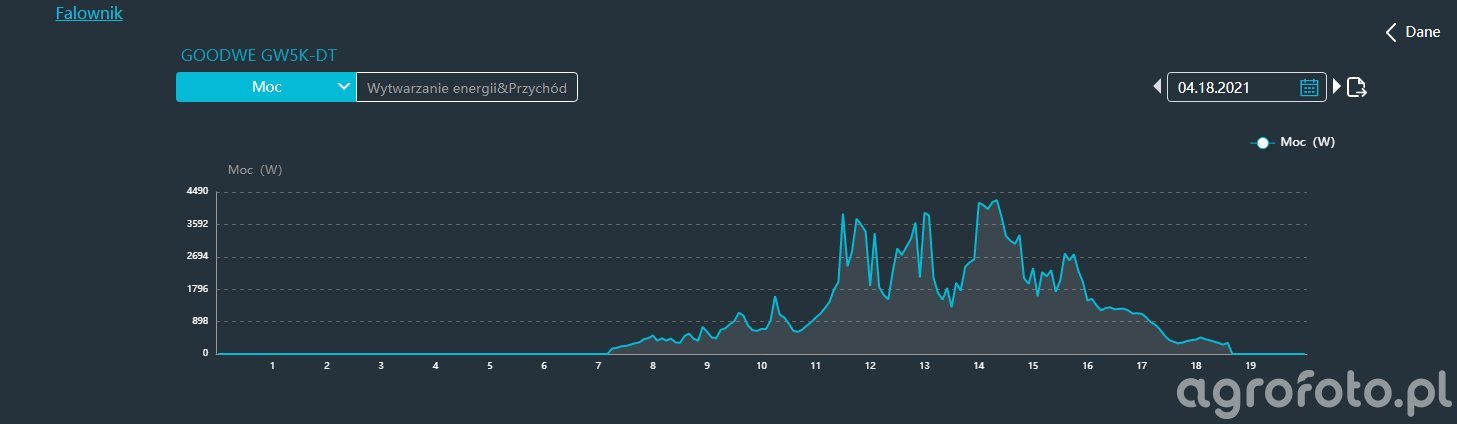Open the Dane text button
1457x424 pixels.
coord(1422,32)
